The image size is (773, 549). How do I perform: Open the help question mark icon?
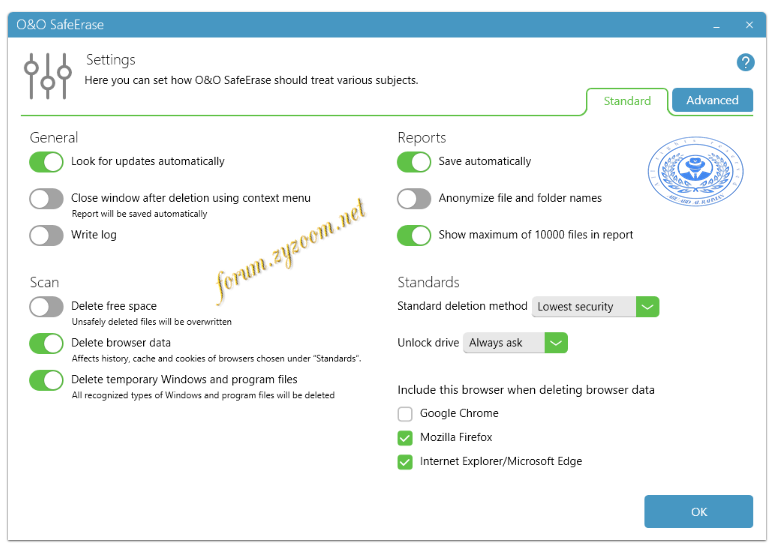[745, 63]
